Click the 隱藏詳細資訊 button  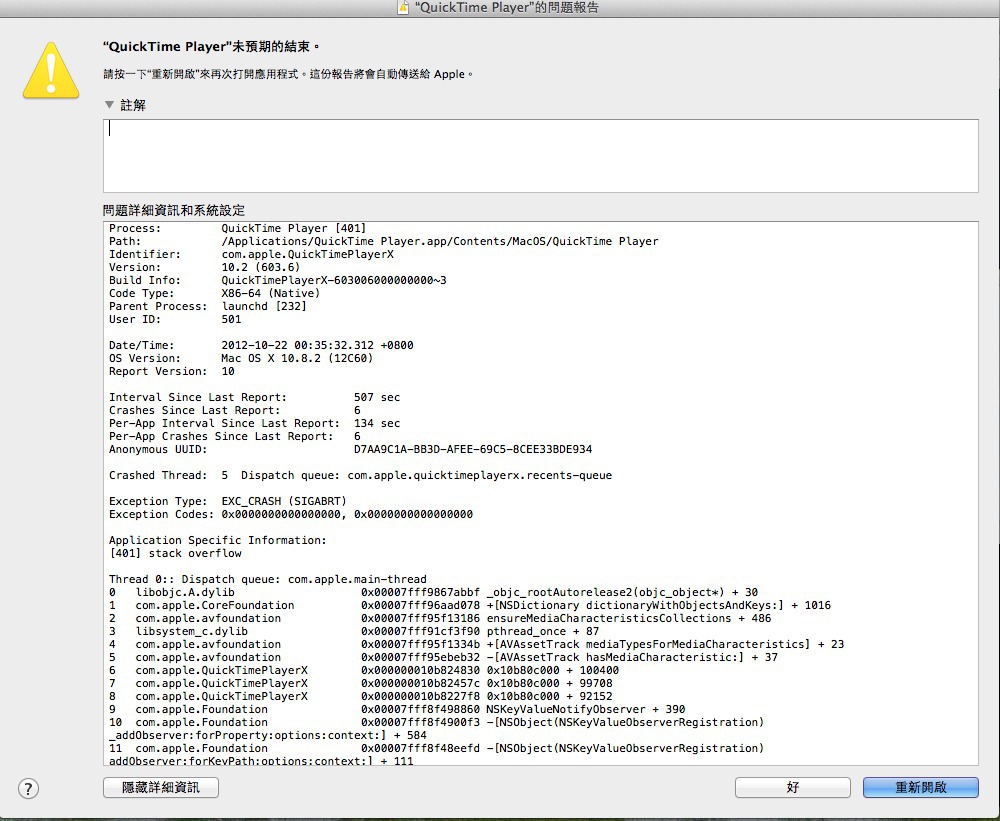(x=161, y=787)
